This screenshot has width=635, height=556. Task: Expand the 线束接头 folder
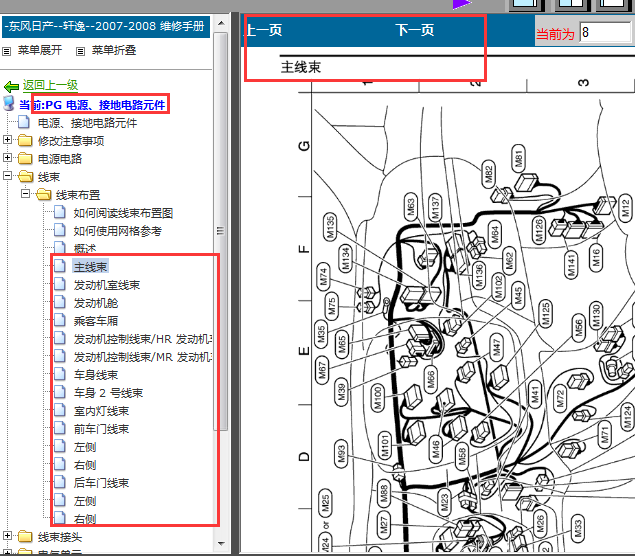tap(7, 536)
